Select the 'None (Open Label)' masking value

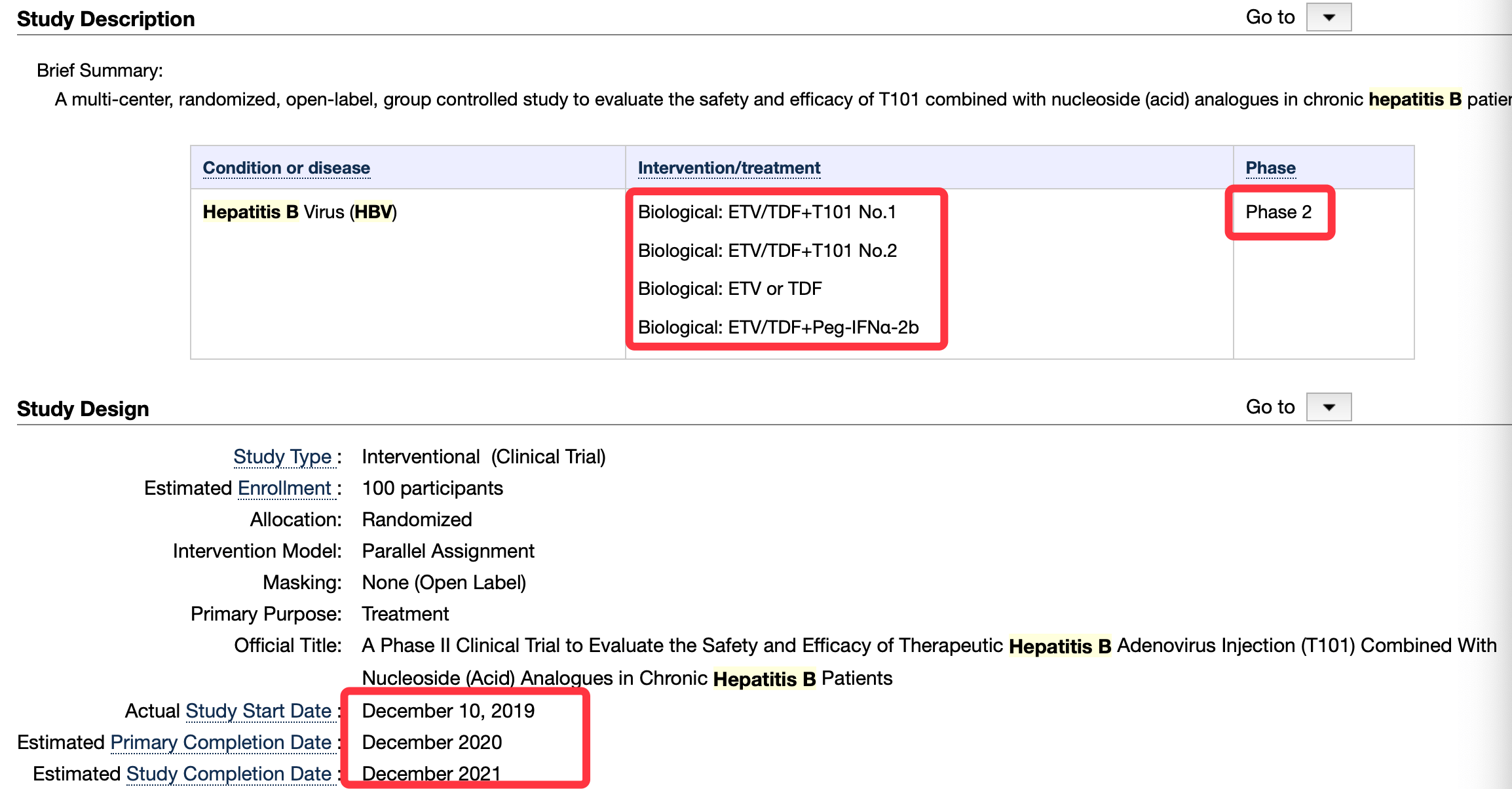pyautogui.click(x=444, y=583)
